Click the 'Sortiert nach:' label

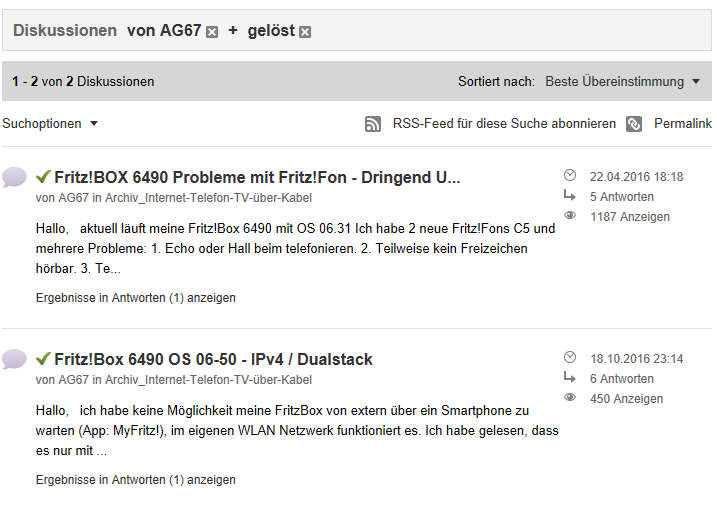pyautogui.click(x=496, y=81)
